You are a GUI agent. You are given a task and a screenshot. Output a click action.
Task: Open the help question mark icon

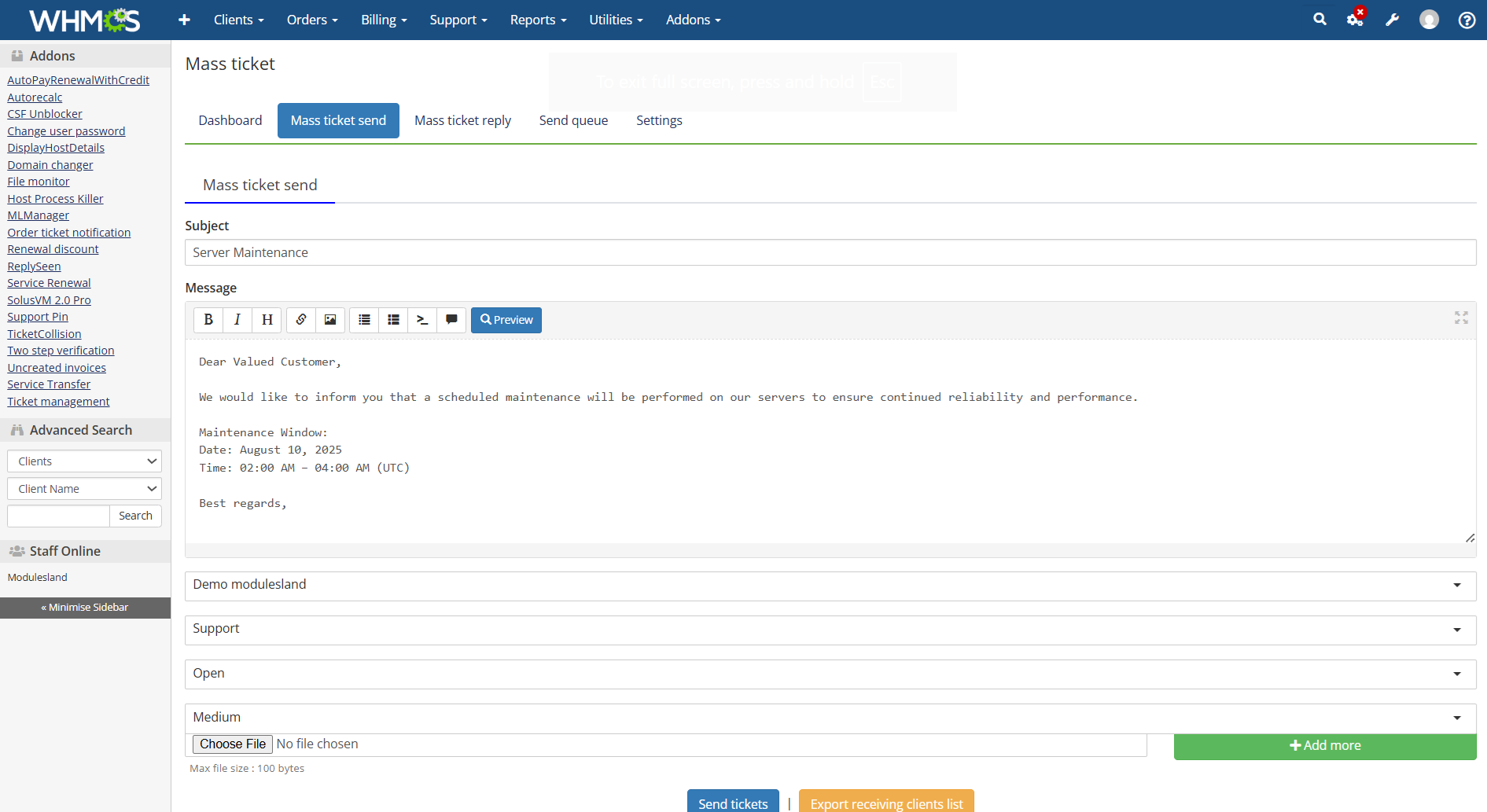pos(1467,20)
